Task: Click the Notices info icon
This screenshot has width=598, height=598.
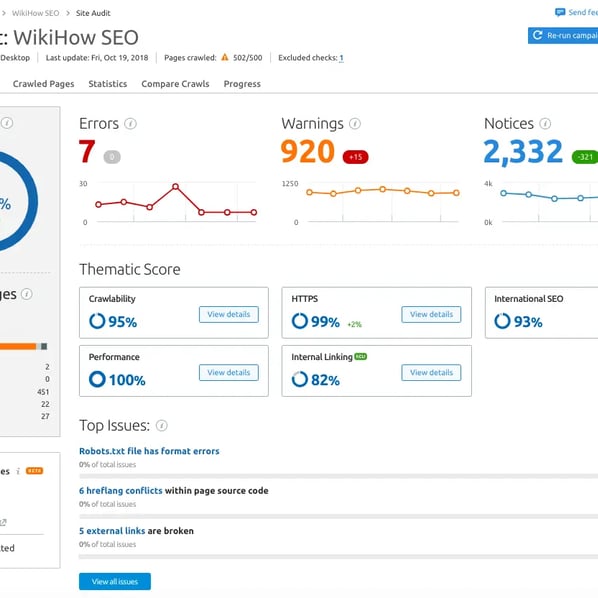Action: tap(545, 124)
